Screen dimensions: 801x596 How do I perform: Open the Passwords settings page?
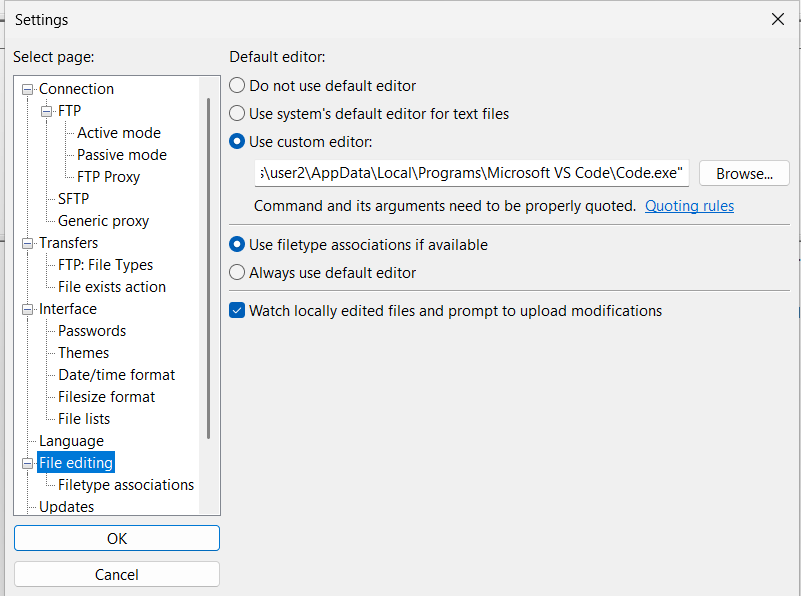point(92,330)
